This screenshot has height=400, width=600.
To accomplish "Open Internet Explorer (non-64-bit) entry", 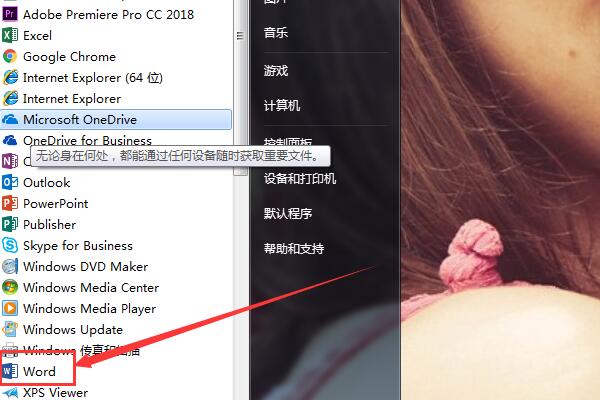I will click(x=72, y=99).
